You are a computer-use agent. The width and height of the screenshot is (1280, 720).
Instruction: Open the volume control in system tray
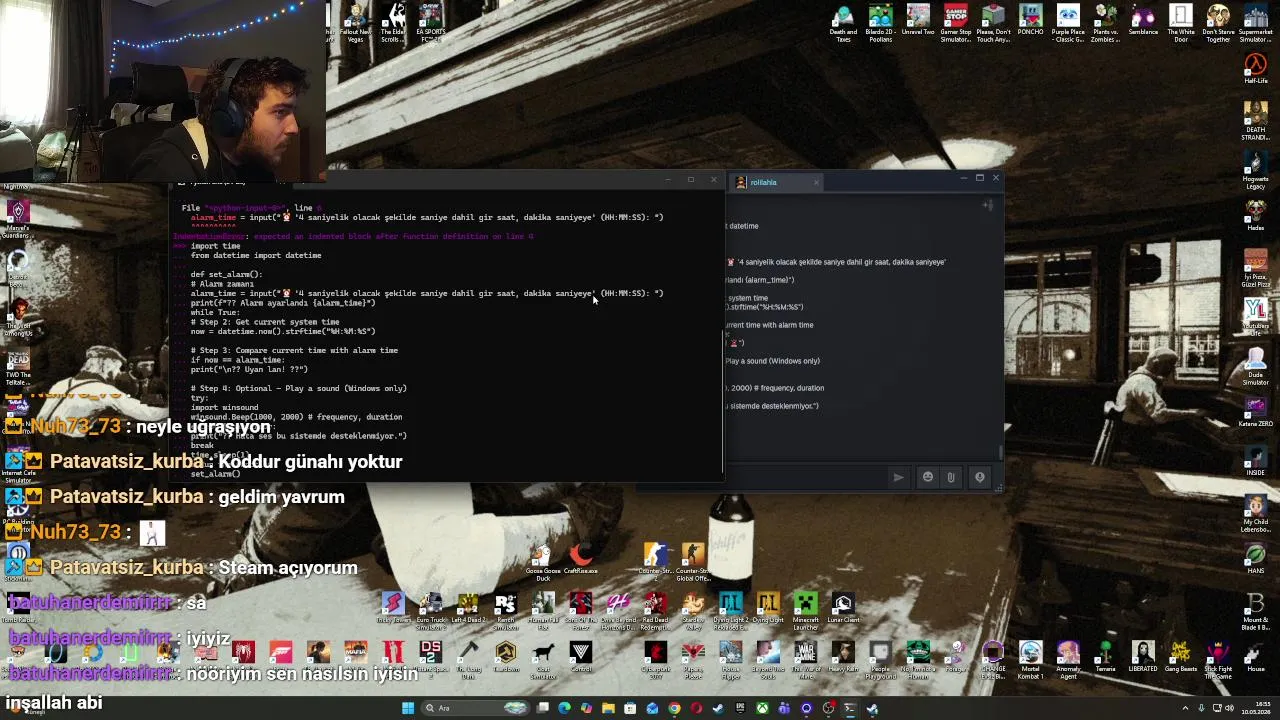1229,709
